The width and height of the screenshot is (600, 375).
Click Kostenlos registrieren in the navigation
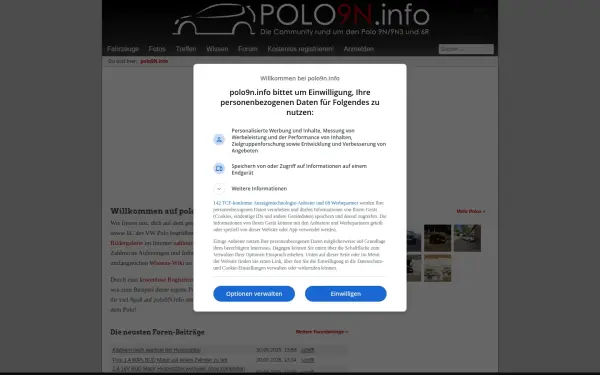click(300, 49)
